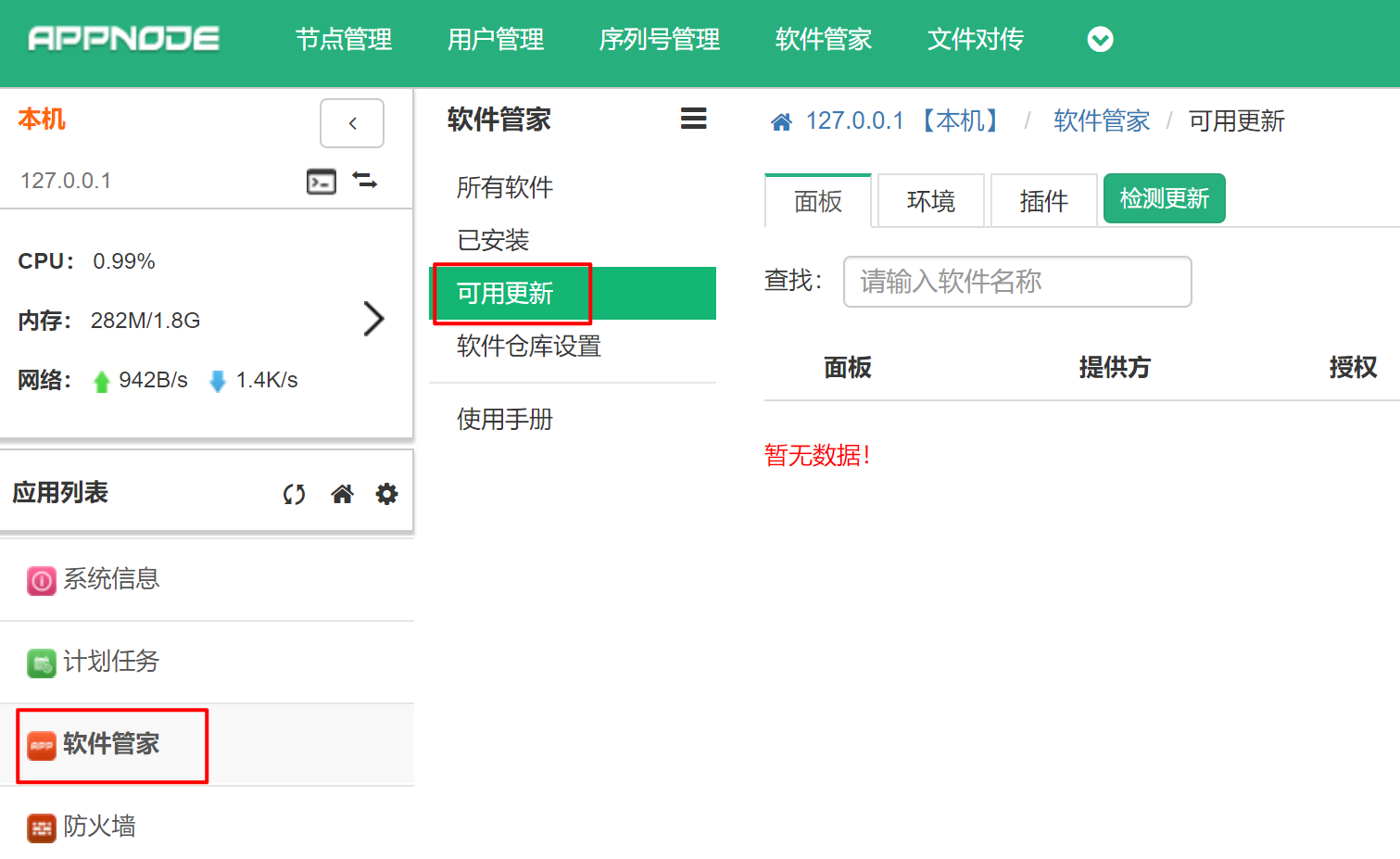The width and height of the screenshot is (1400, 859).
Task: Click the breadcrumb home icon
Action: coord(781,122)
